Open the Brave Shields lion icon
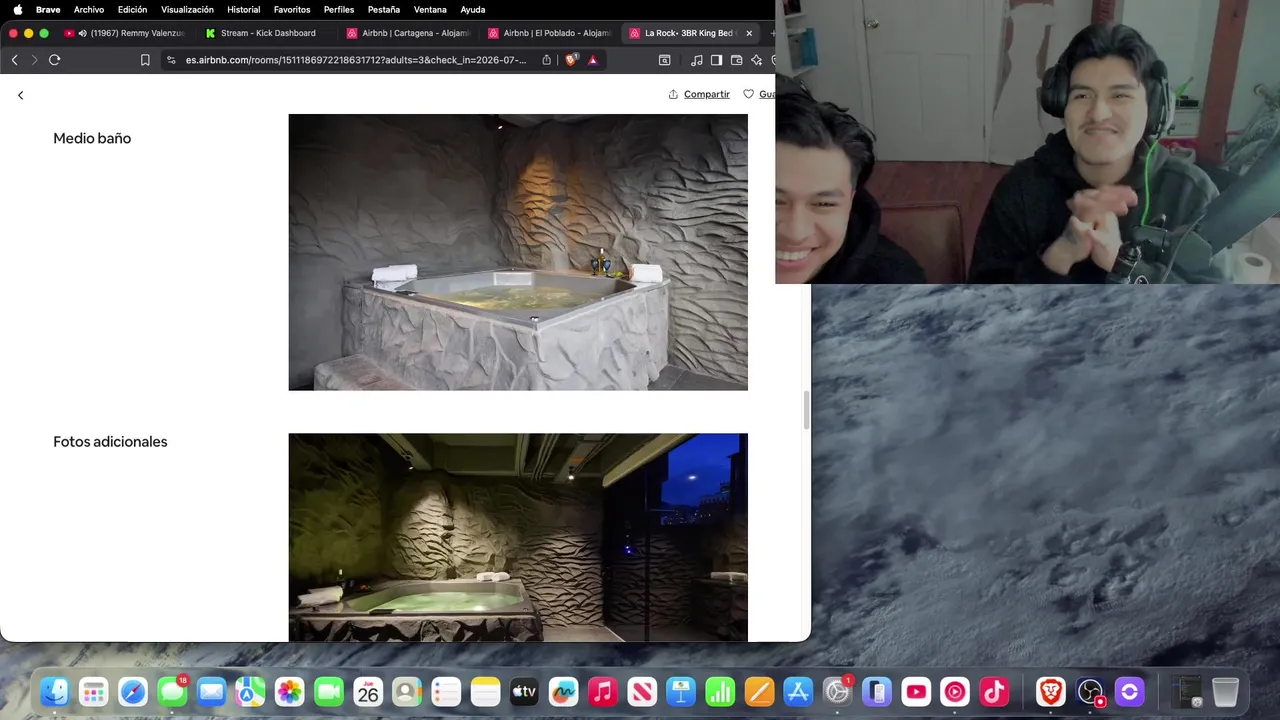 (x=571, y=60)
